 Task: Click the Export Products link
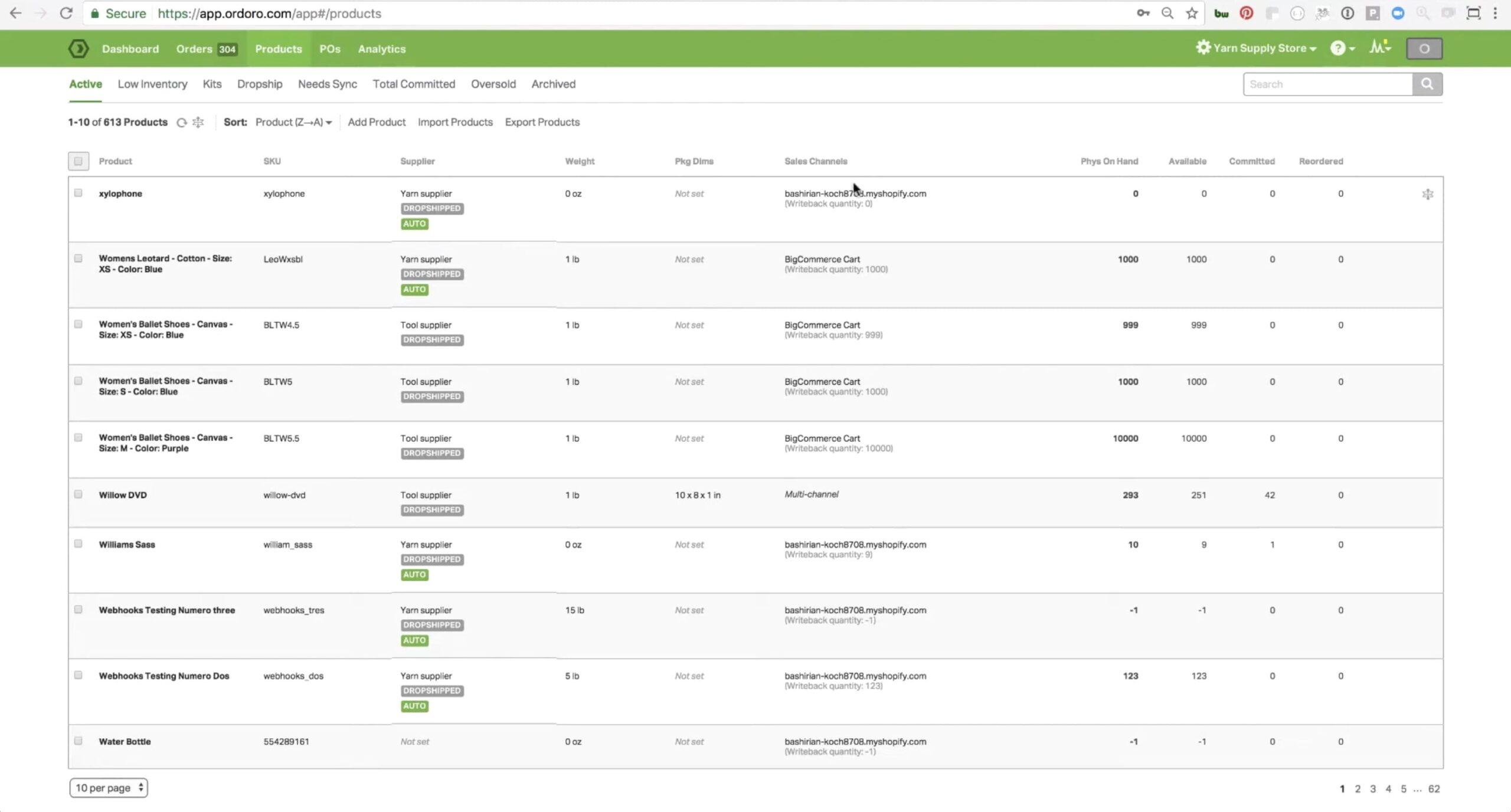[542, 122]
